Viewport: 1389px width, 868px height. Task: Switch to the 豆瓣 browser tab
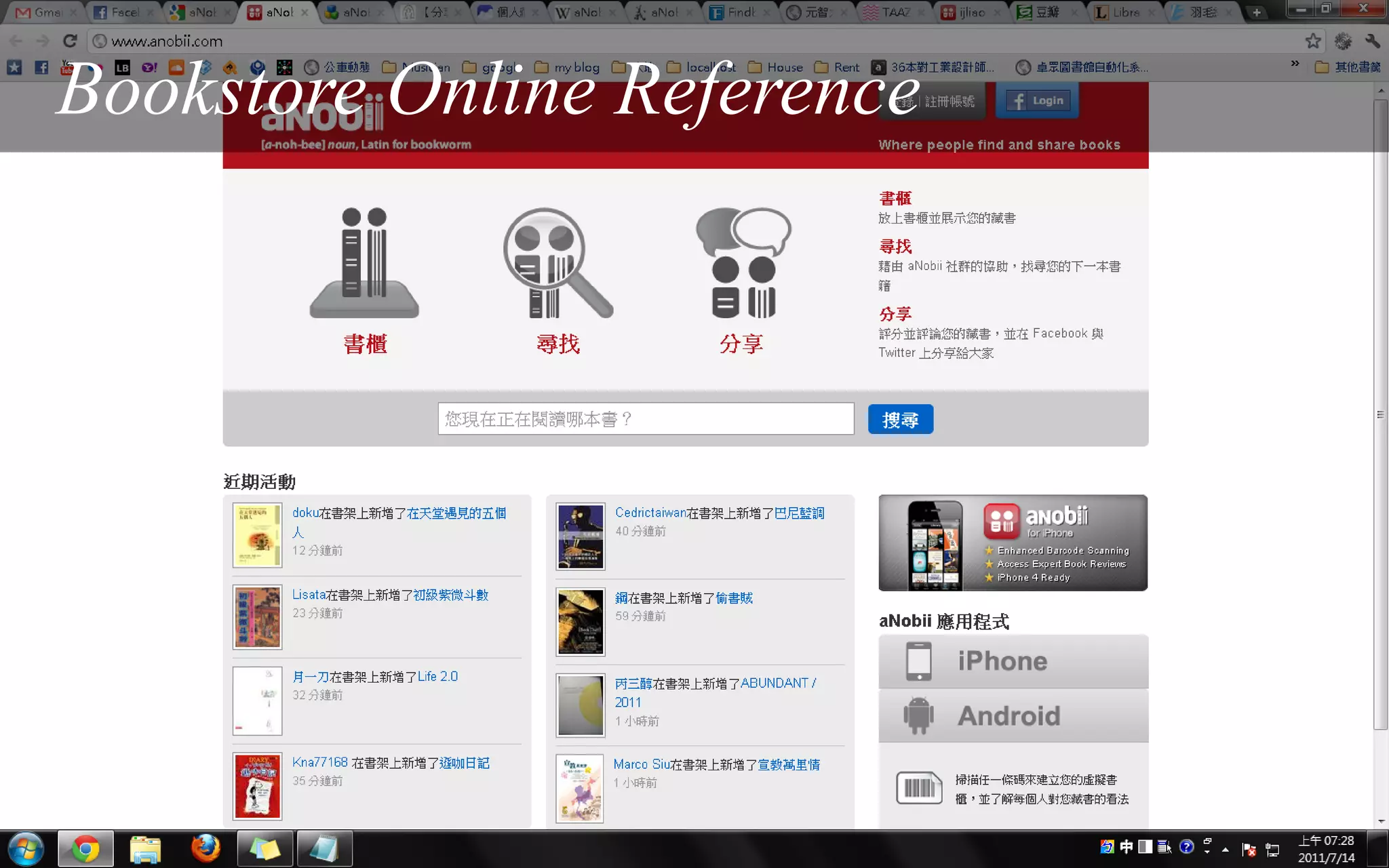coord(1049,12)
